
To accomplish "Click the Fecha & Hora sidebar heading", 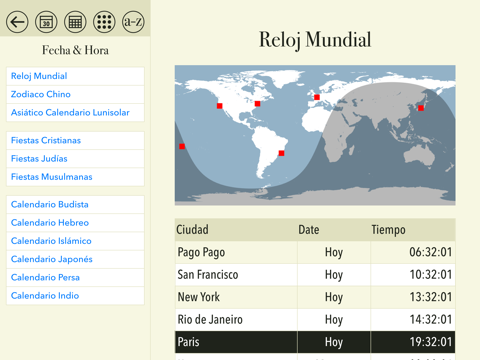I will (75, 50).
